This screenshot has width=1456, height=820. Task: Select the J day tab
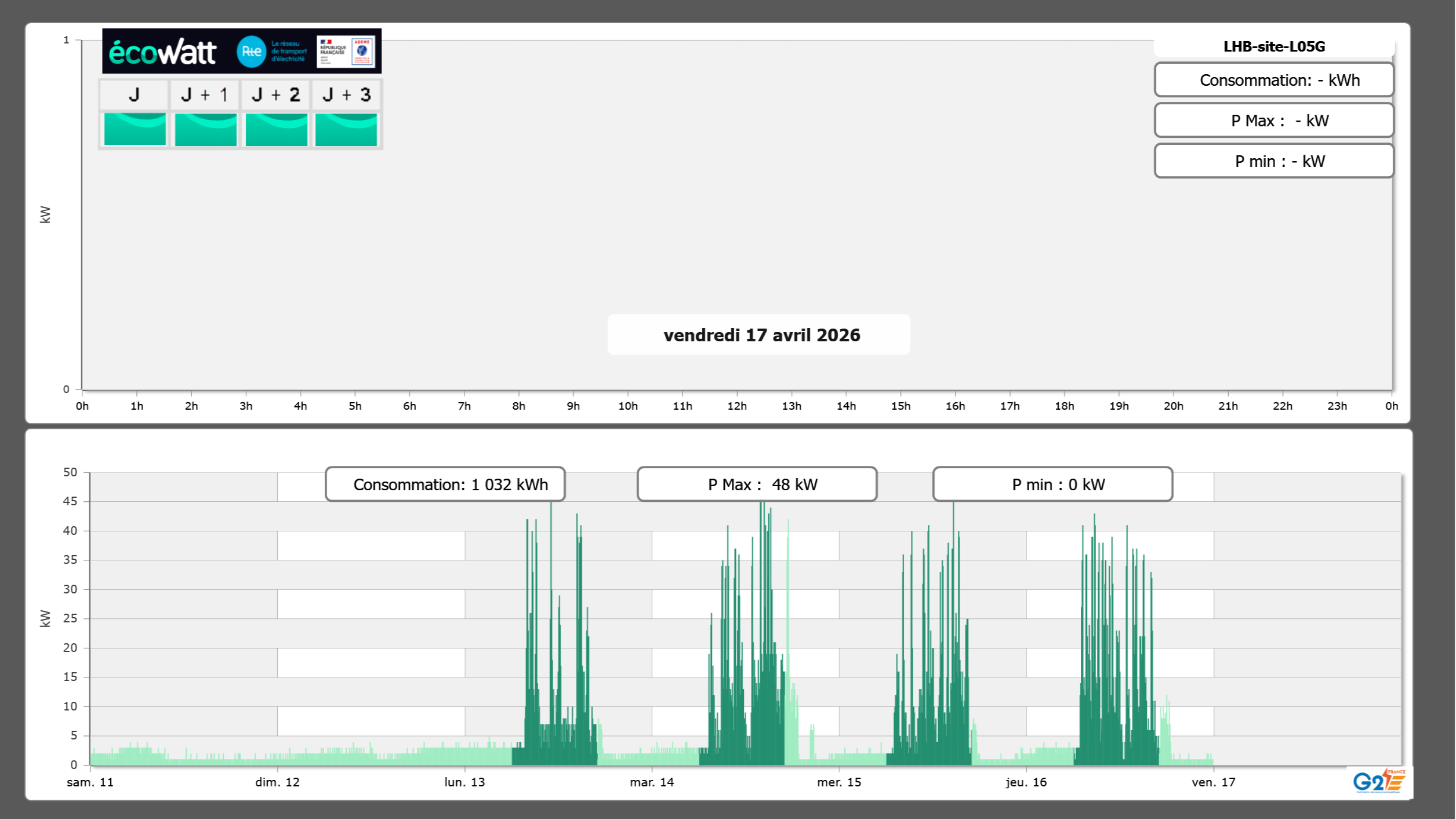(x=134, y=95)
